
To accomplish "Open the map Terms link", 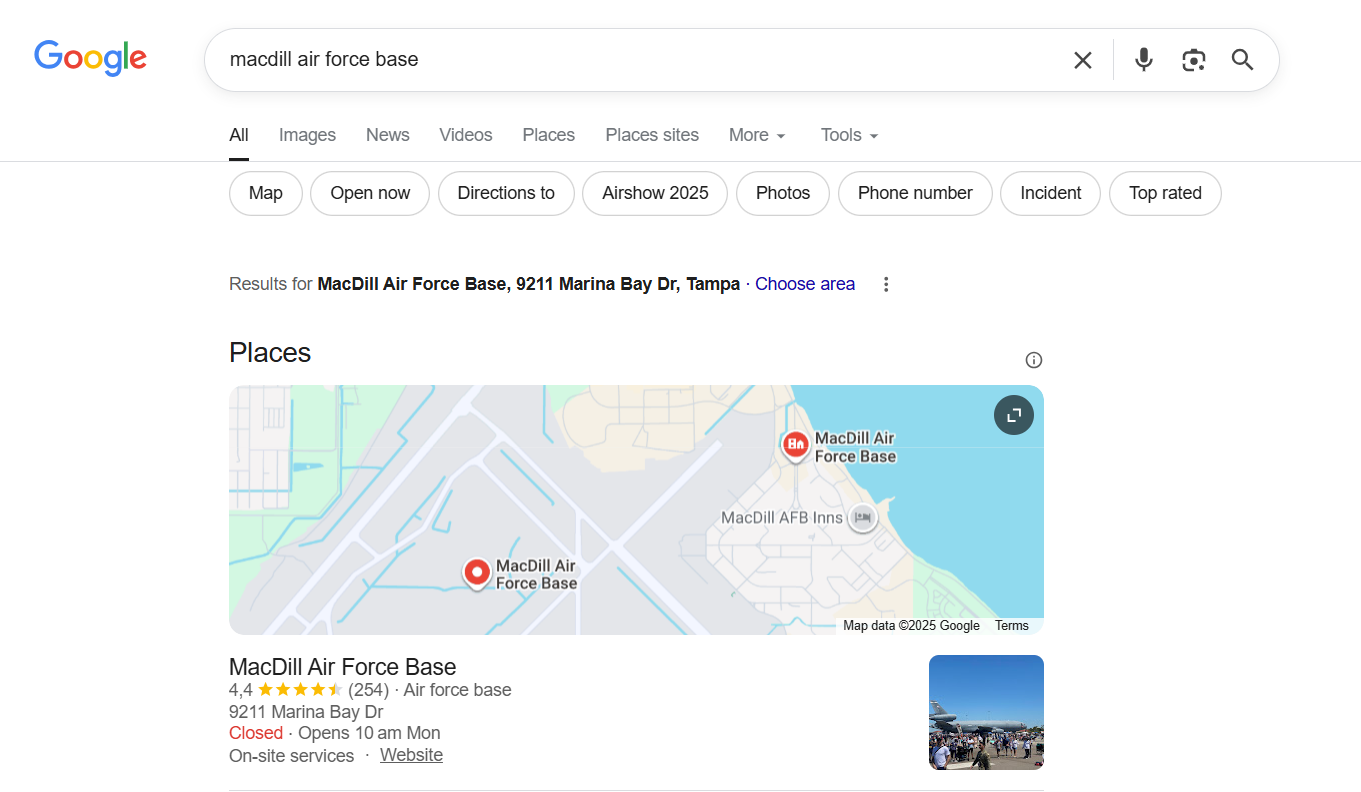I will click(1012, 626).
